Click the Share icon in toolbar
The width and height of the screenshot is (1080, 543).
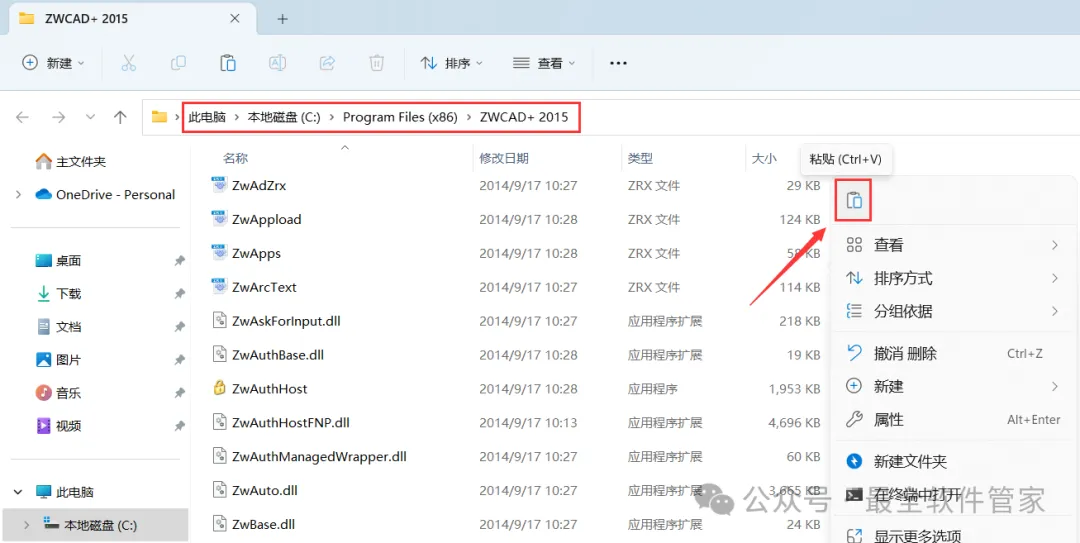[327, 63]
